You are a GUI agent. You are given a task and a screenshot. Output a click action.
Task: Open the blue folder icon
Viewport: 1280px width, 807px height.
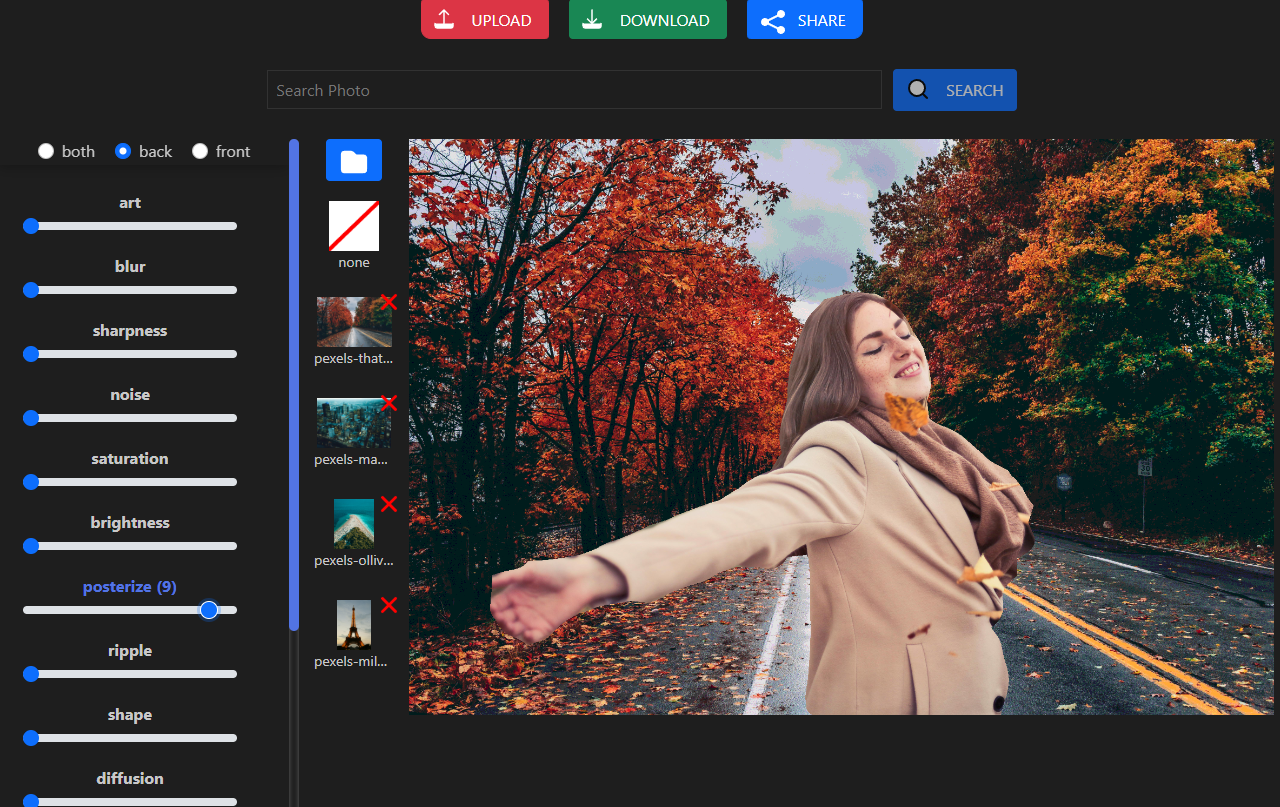(x=354, y=160)
